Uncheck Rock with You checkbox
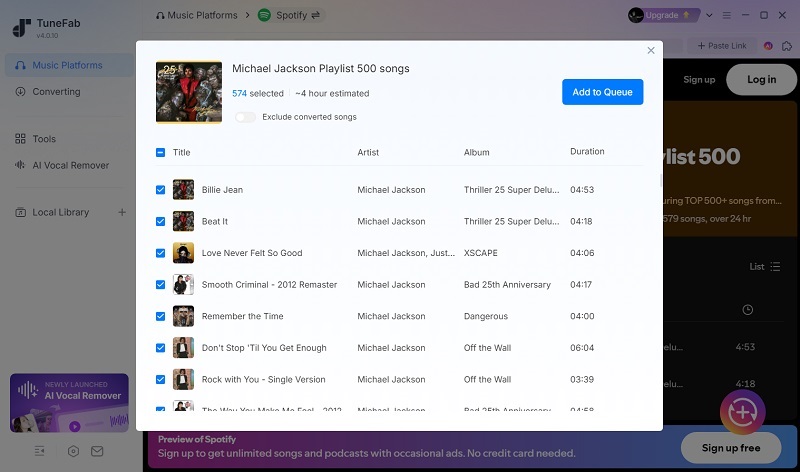The image size is (800, 472). [x=160, y=380]
